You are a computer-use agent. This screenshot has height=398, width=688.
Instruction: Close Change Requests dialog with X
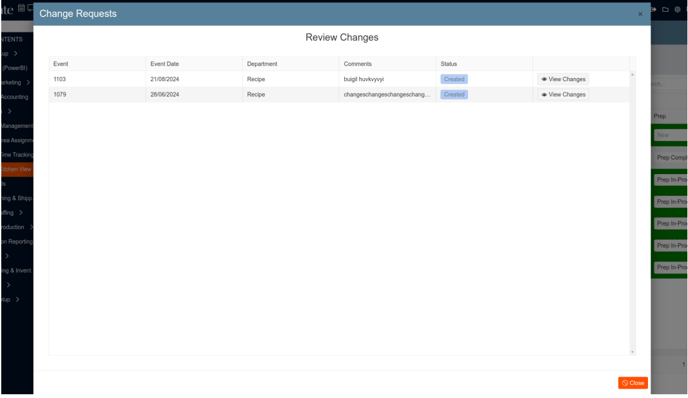tap(640, 14)
